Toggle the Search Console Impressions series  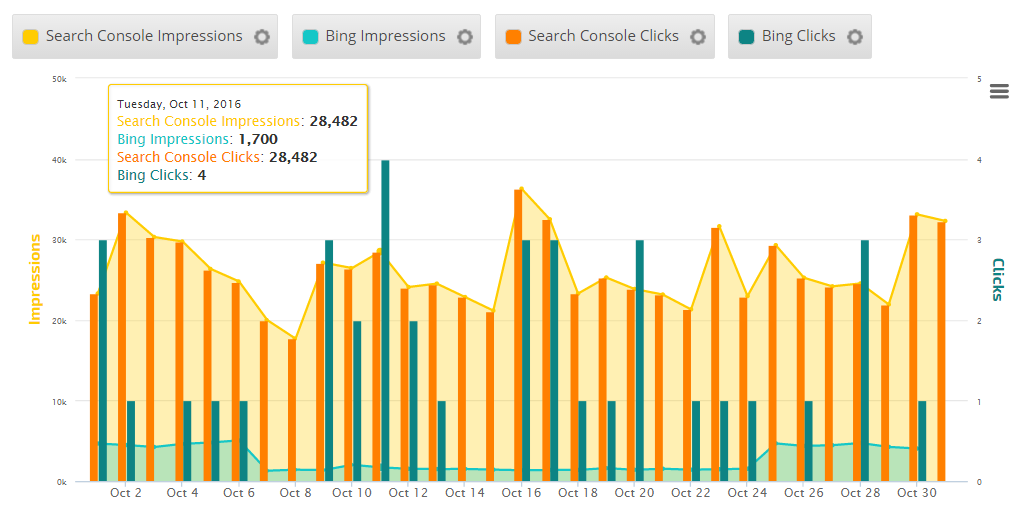click(x=144, y=36)
